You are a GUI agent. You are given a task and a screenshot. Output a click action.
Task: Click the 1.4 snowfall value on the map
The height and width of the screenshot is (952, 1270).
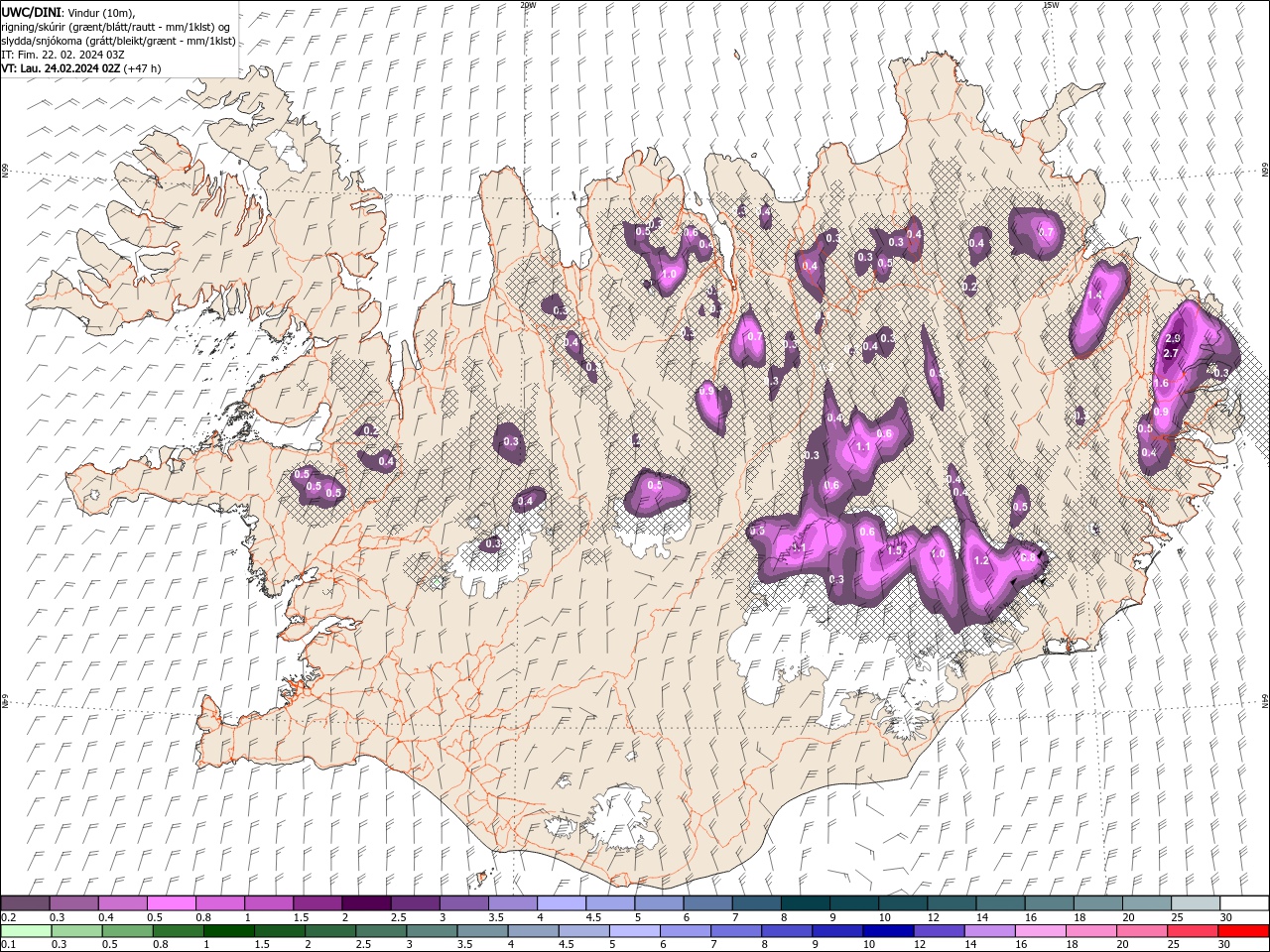tap(1095, 296)
